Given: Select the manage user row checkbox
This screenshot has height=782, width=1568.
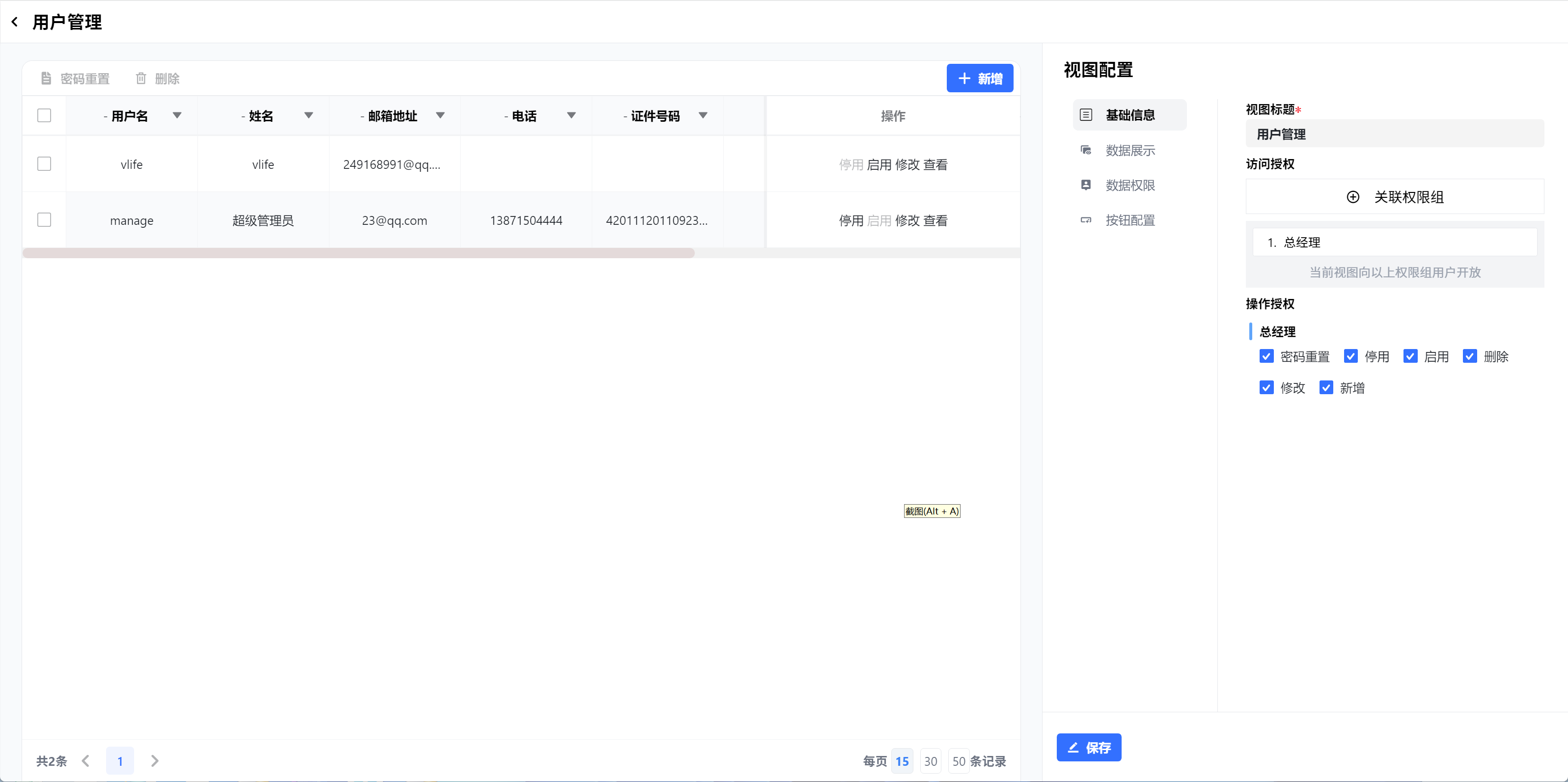Looking at the screenshot, I should click(x=44, y=220).
